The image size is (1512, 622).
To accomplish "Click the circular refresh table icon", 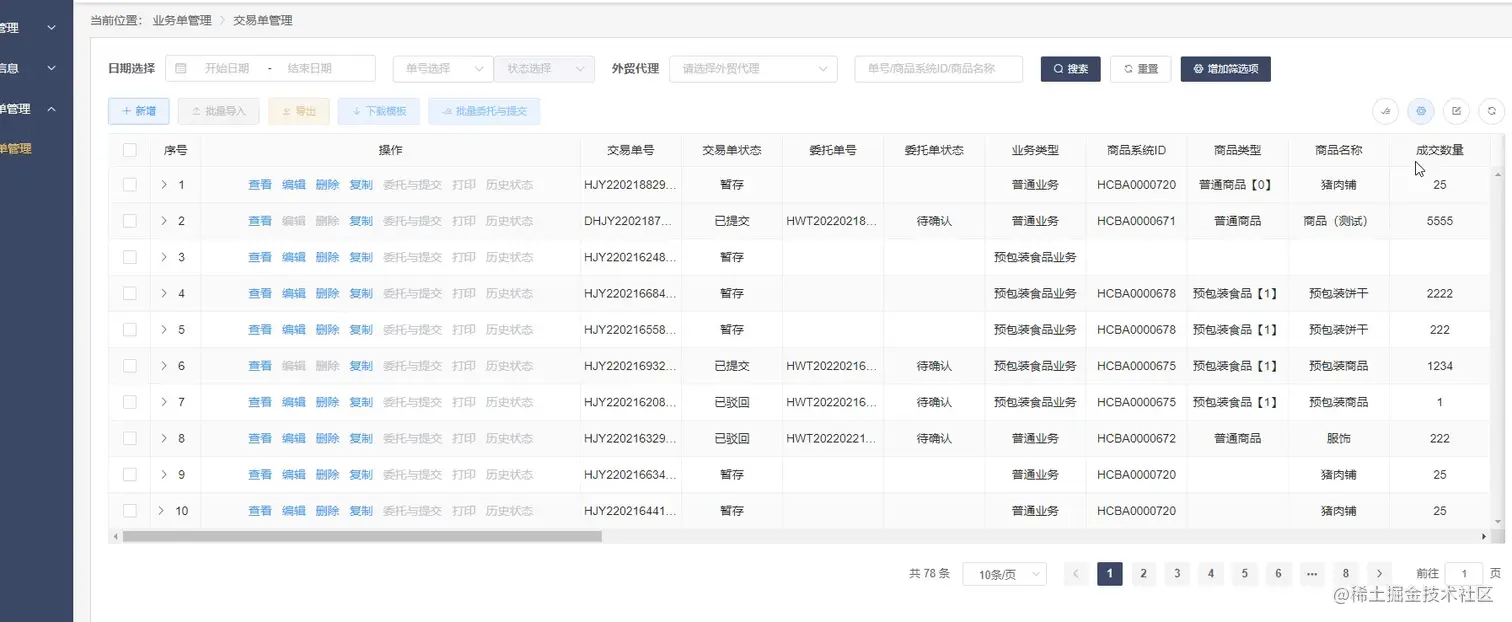I will coord(1491,111).
